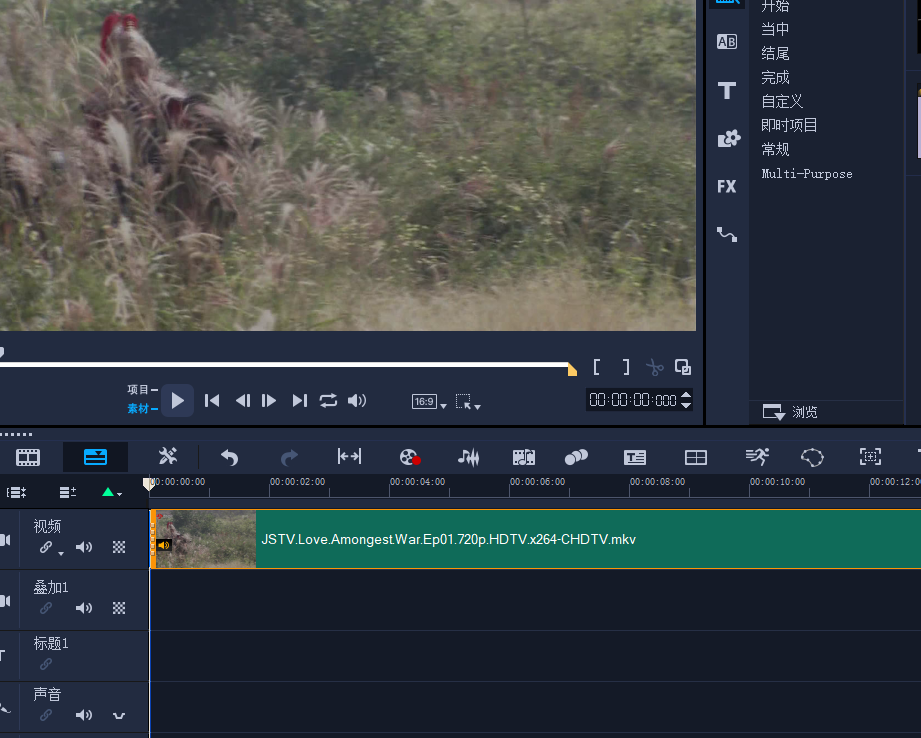
Task: Select the 自定义 category in library list
Action: coord(782,101)
